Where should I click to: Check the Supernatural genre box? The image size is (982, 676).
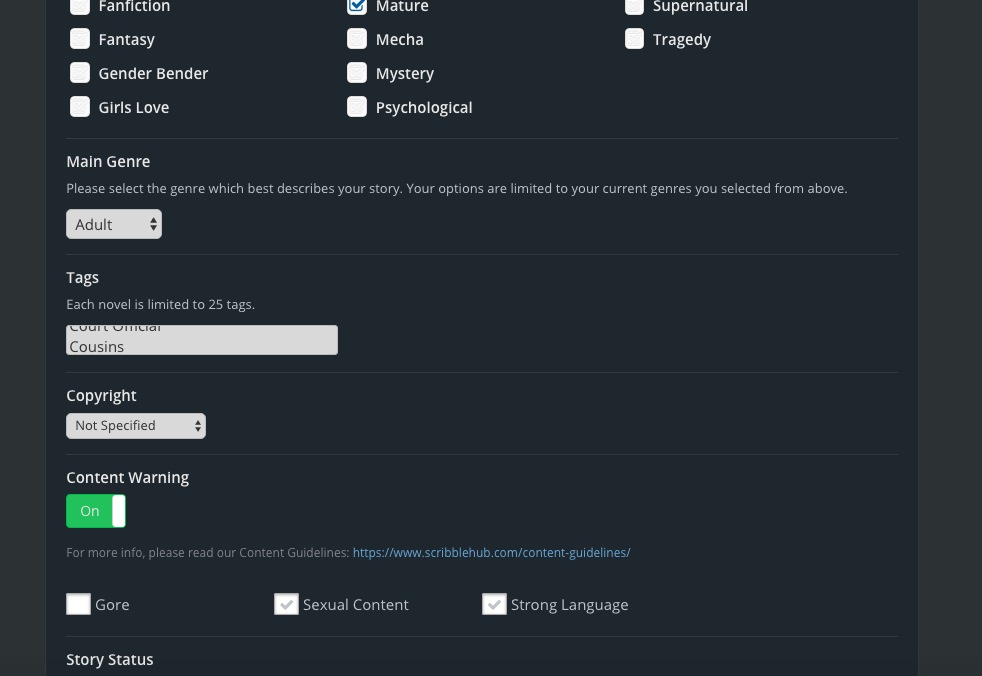coord(634,7)
